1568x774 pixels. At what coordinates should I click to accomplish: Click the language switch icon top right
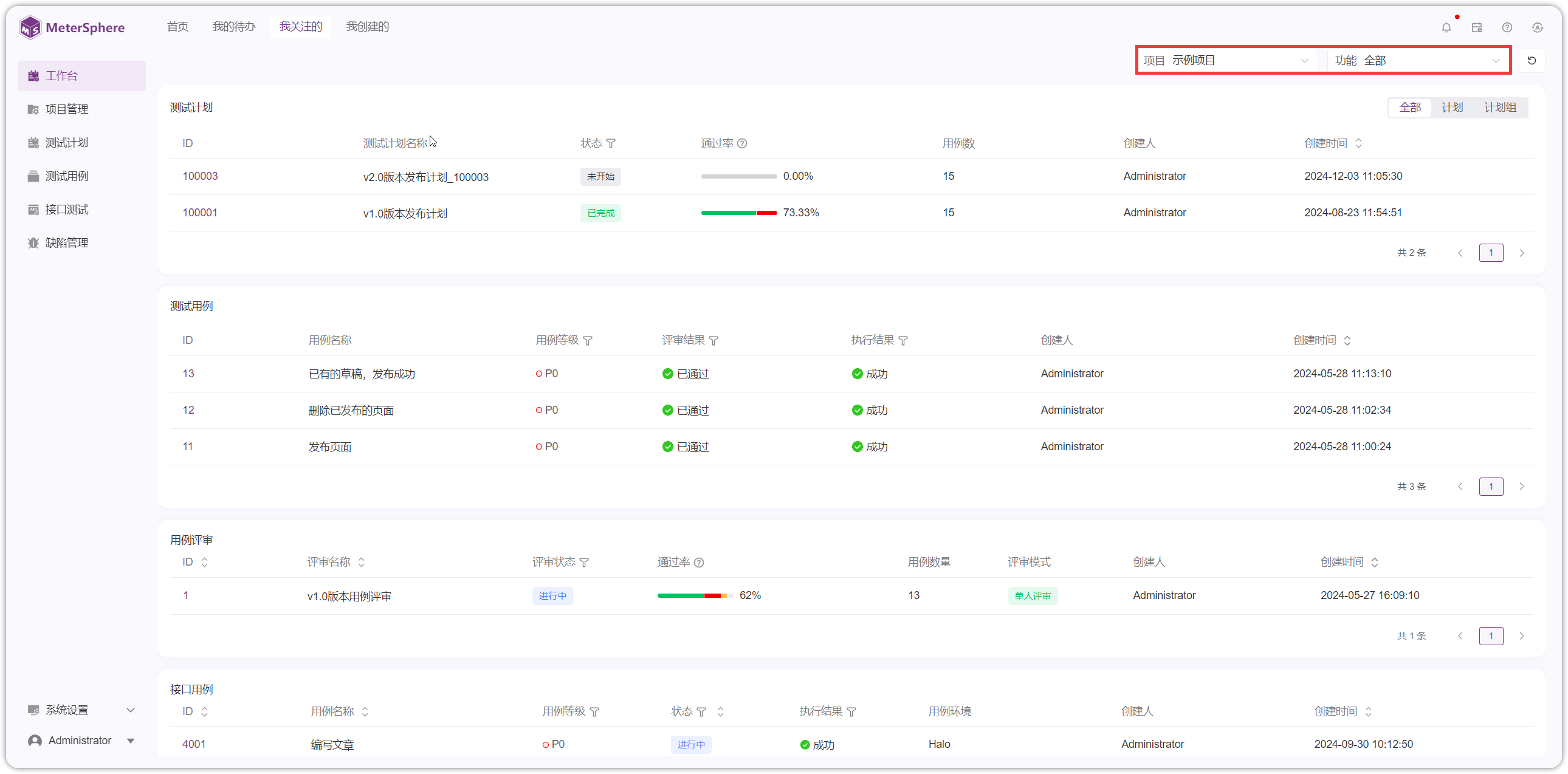(x=1538, y=27)
